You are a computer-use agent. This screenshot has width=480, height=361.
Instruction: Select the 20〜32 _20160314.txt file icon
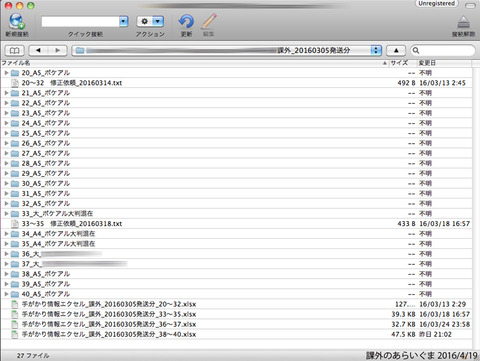tap(15, 83)
